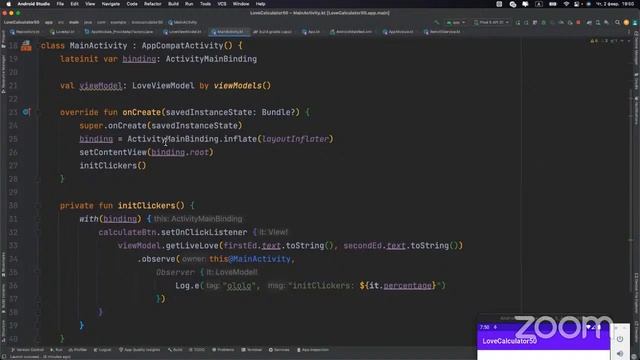Open the Logcat tool window
This screenshot has width=640, height=360.
tap(102, 350)
